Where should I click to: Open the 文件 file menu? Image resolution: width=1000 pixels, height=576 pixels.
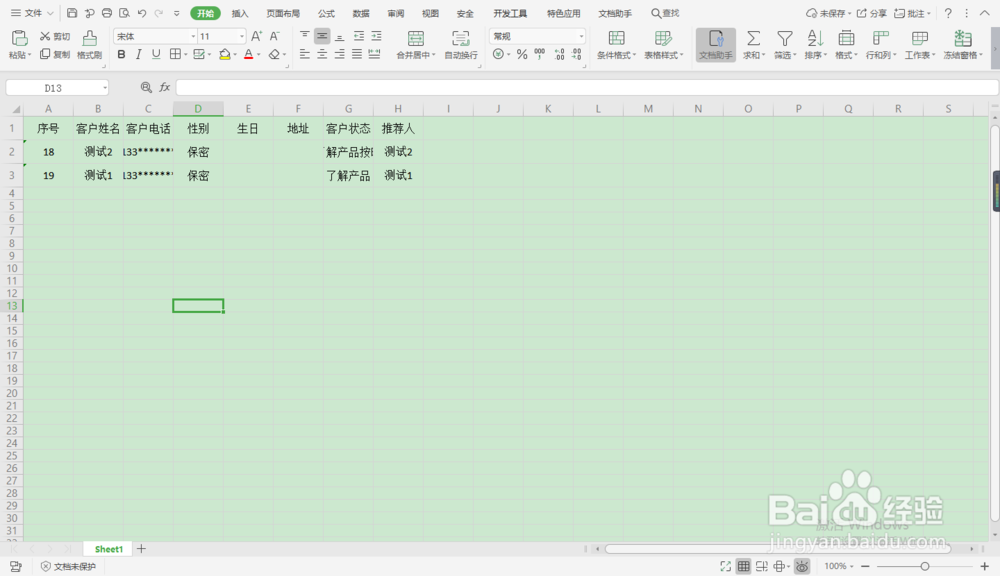click(x=32, y=13)
